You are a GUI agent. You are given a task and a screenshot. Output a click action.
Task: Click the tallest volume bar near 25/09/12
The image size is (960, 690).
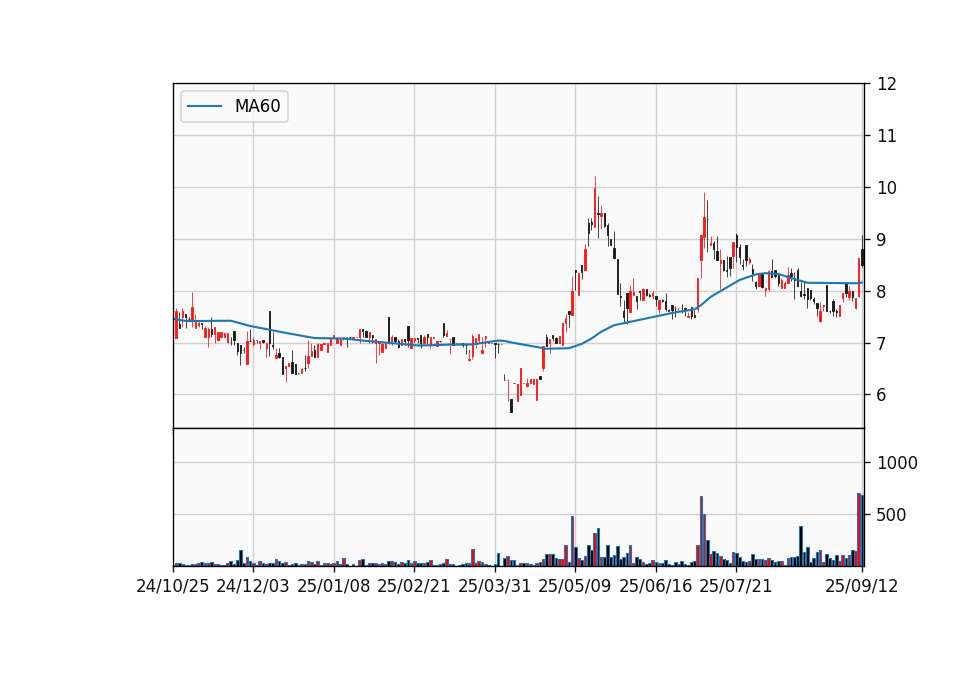[859, 530]
